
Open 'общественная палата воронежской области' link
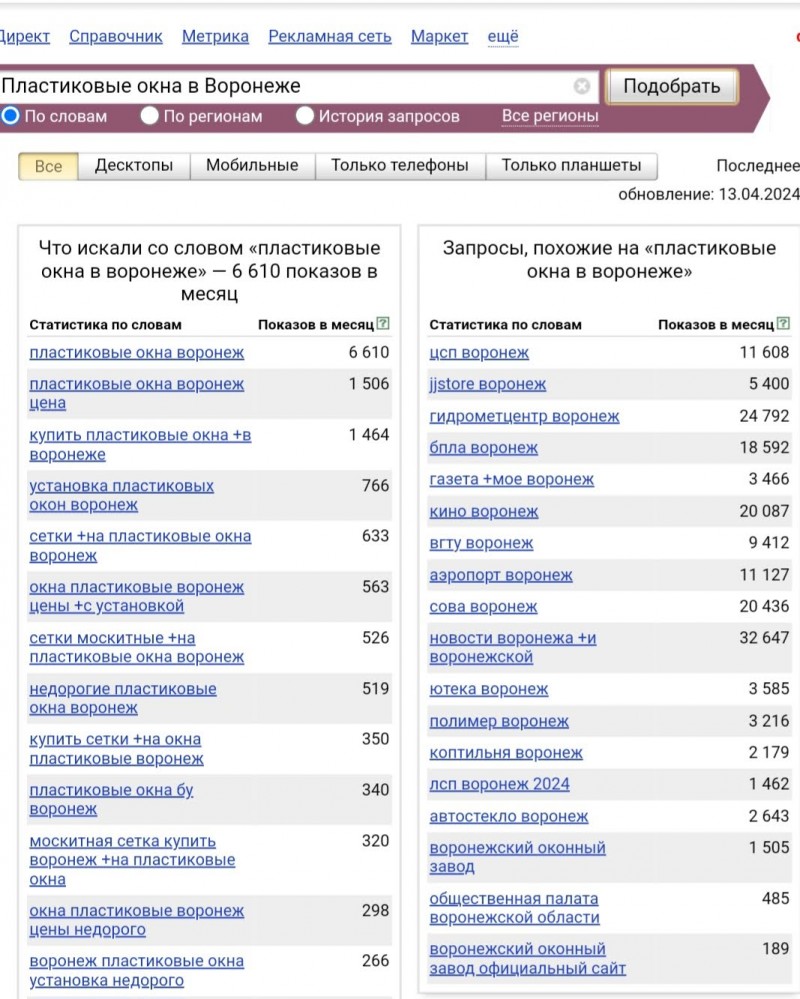point(515,908)
